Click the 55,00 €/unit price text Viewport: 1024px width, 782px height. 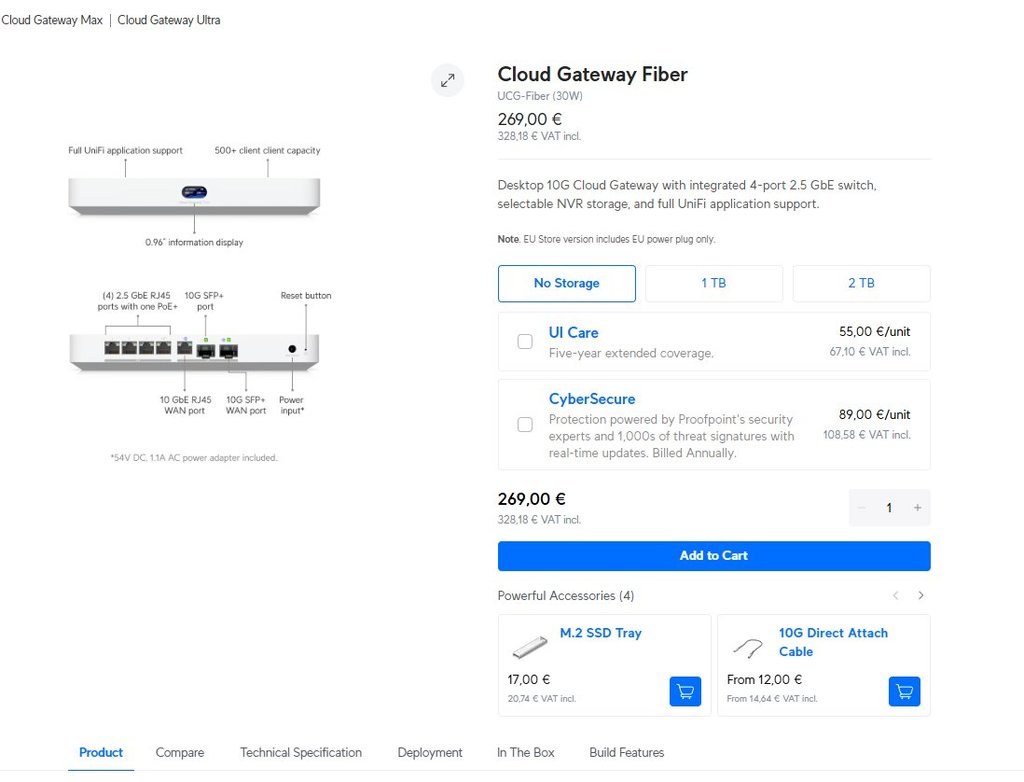tap(874, 332)
